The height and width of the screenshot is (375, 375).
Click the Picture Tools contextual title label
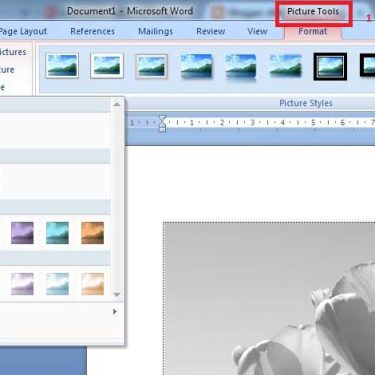(313, 12)
